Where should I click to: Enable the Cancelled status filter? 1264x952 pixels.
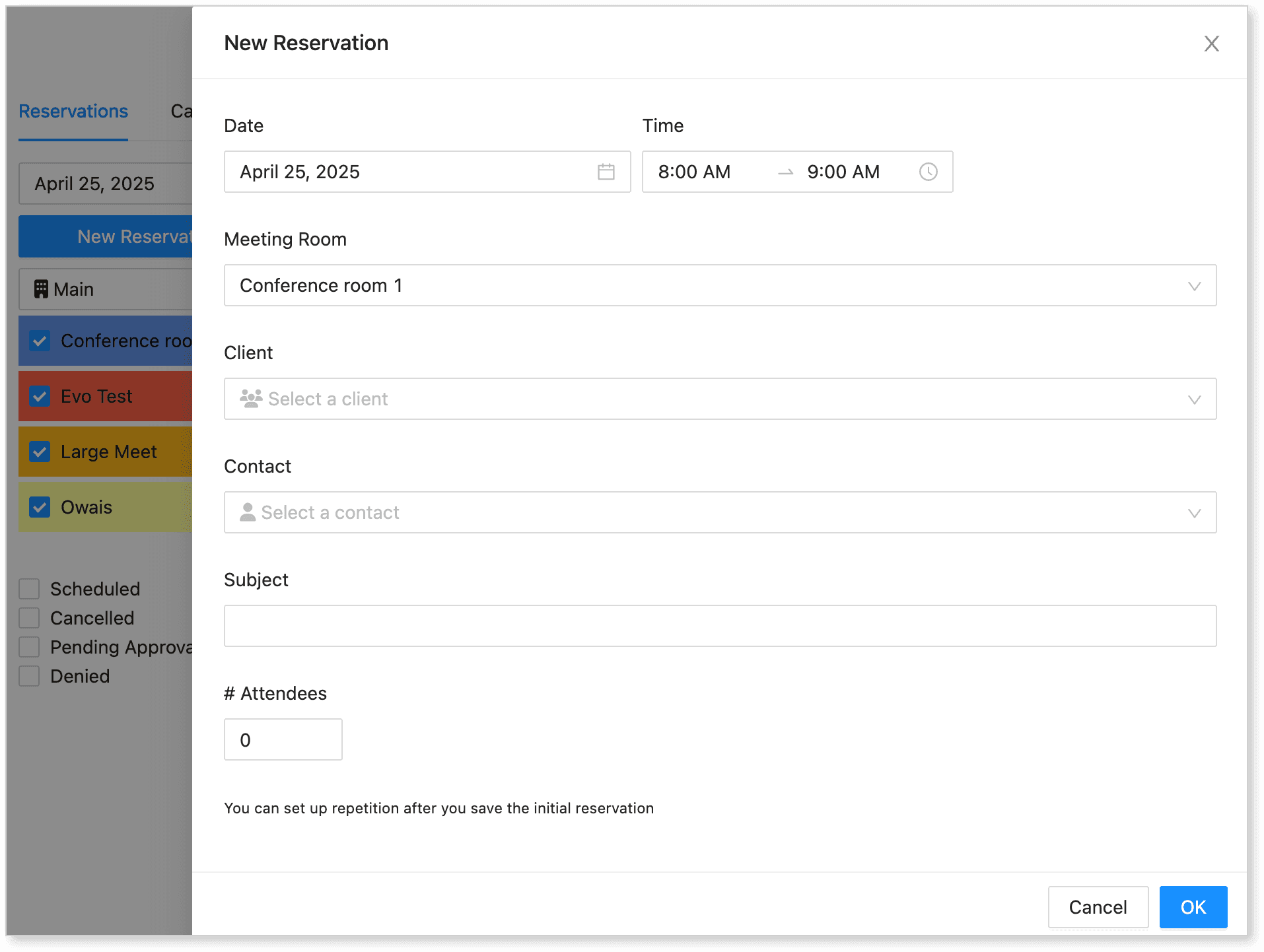click(x=29, y=618)
